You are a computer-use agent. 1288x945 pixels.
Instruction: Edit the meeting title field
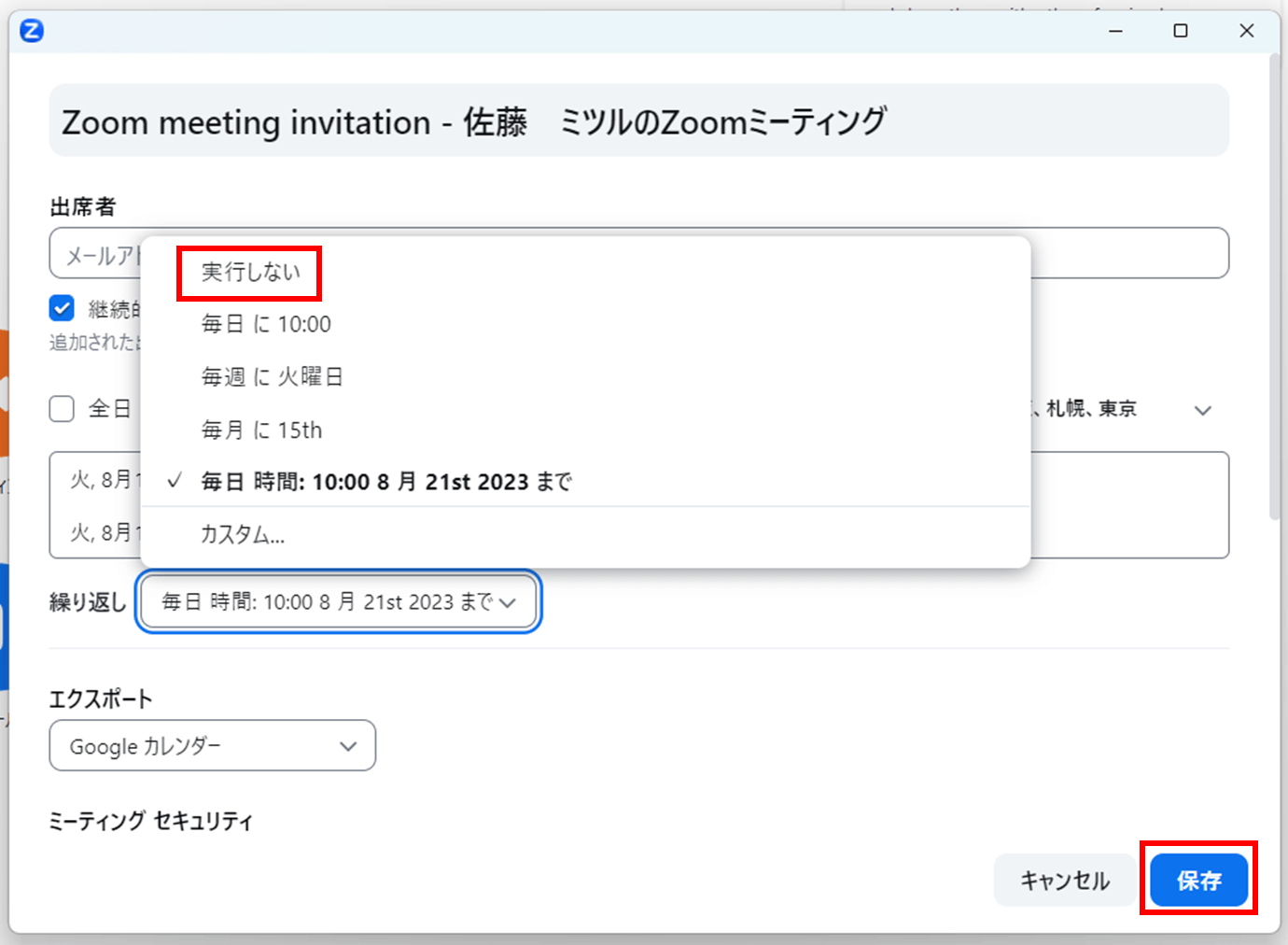click(639, 120)
